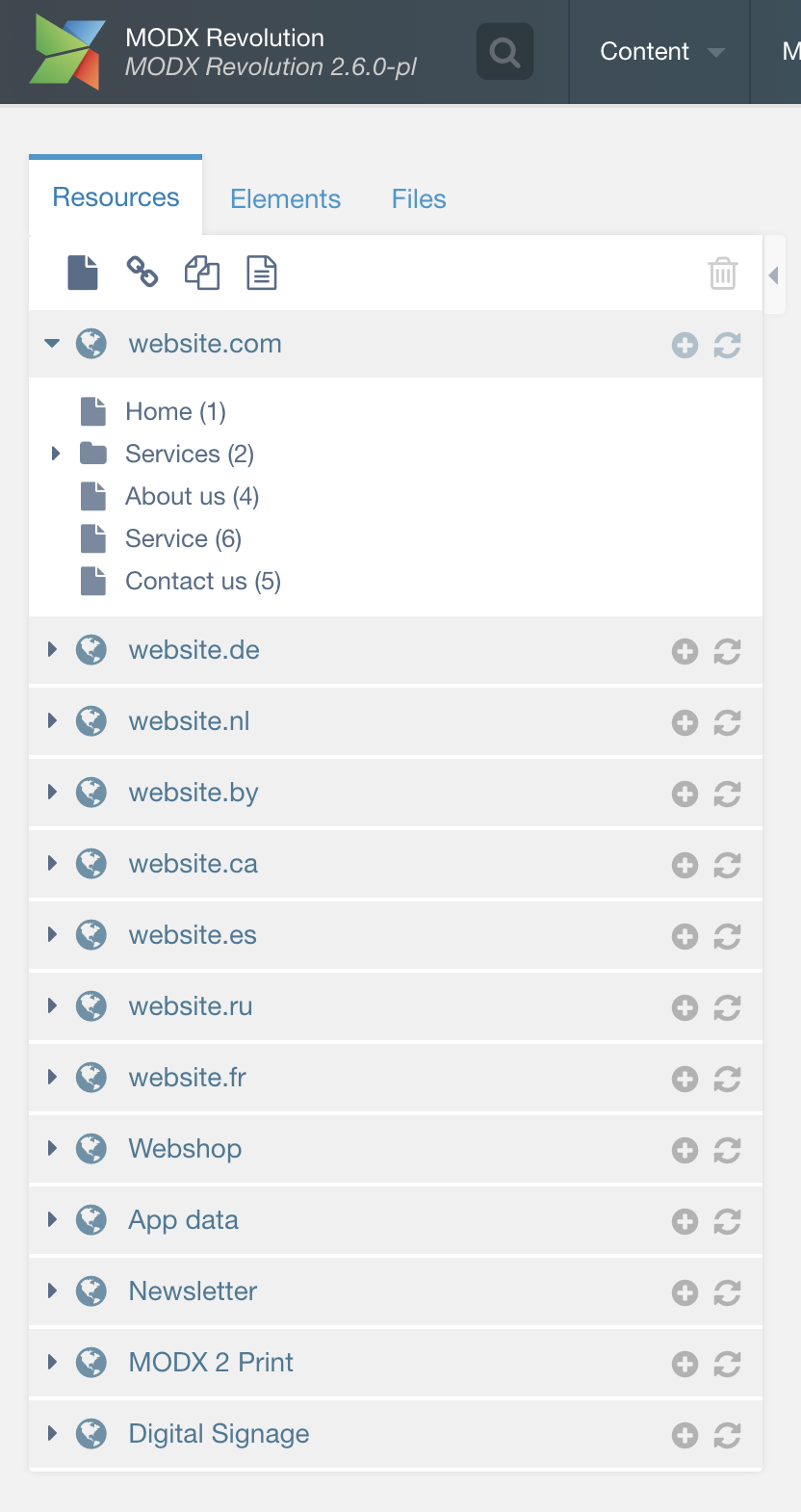
Task: Switch to the Files tab
Action: [x=419, y=199]
